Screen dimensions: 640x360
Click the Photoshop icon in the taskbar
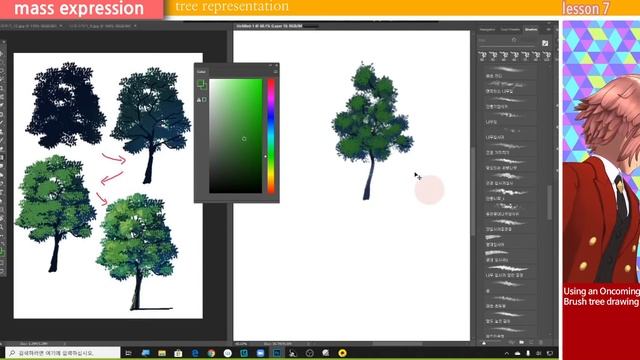coord(277,353)
